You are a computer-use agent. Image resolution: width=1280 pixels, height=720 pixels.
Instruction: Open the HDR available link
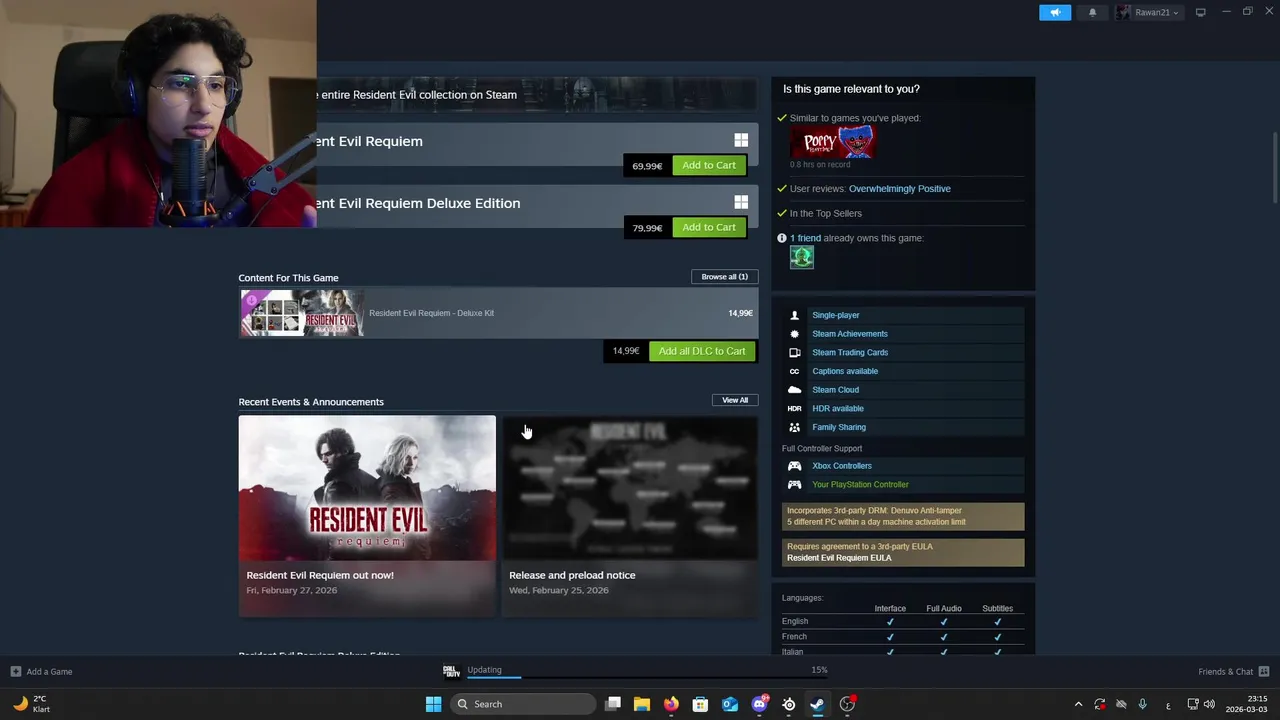coord(837,408)
